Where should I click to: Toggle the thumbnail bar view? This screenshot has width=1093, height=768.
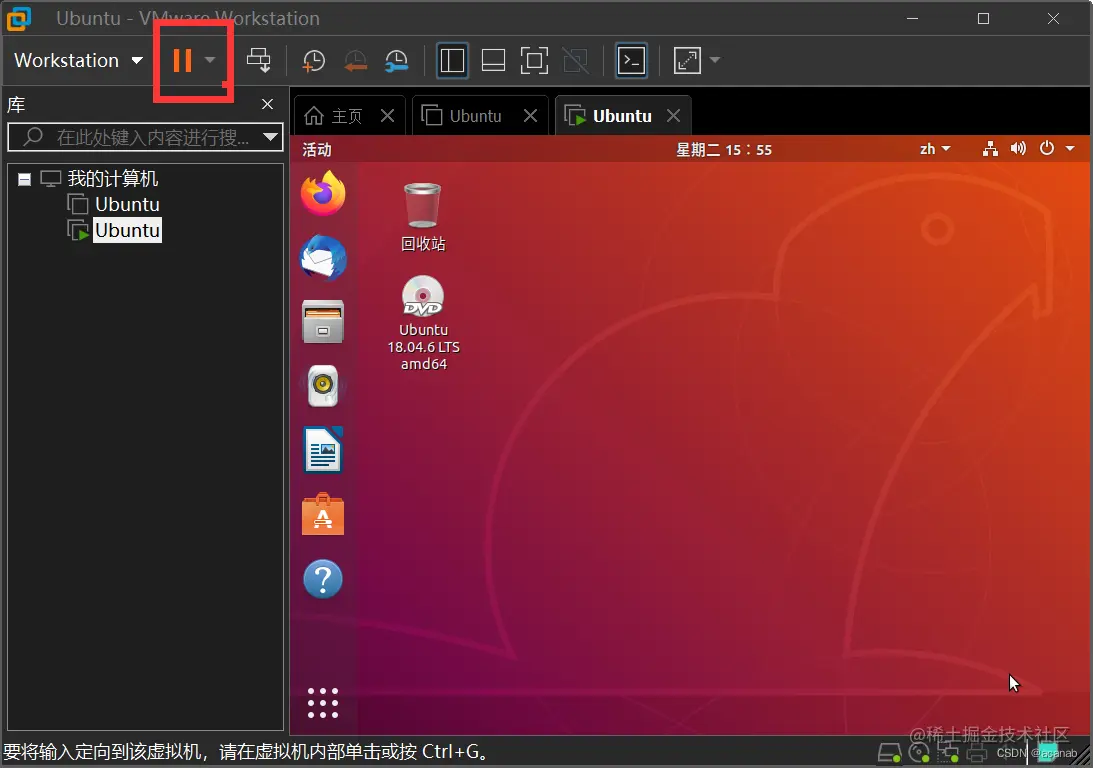(x=493, y=61)
